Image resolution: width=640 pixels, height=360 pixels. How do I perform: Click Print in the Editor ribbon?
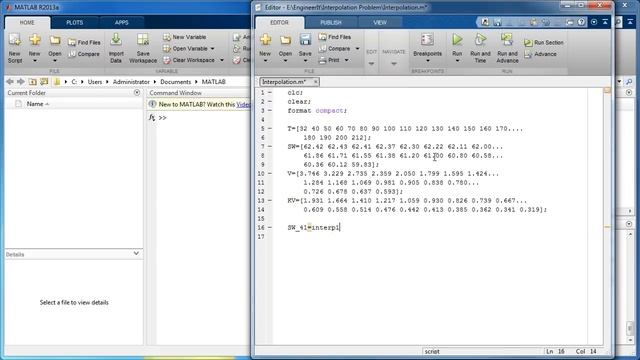329,60
